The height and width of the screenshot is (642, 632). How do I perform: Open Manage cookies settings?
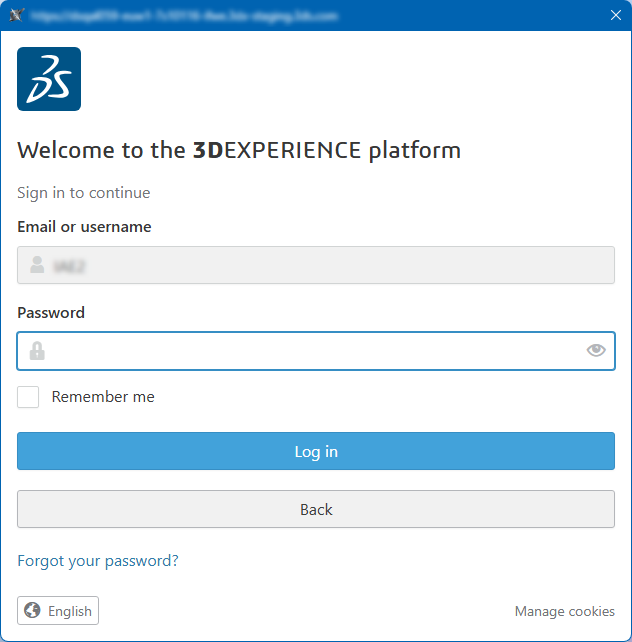click(565, 611)
